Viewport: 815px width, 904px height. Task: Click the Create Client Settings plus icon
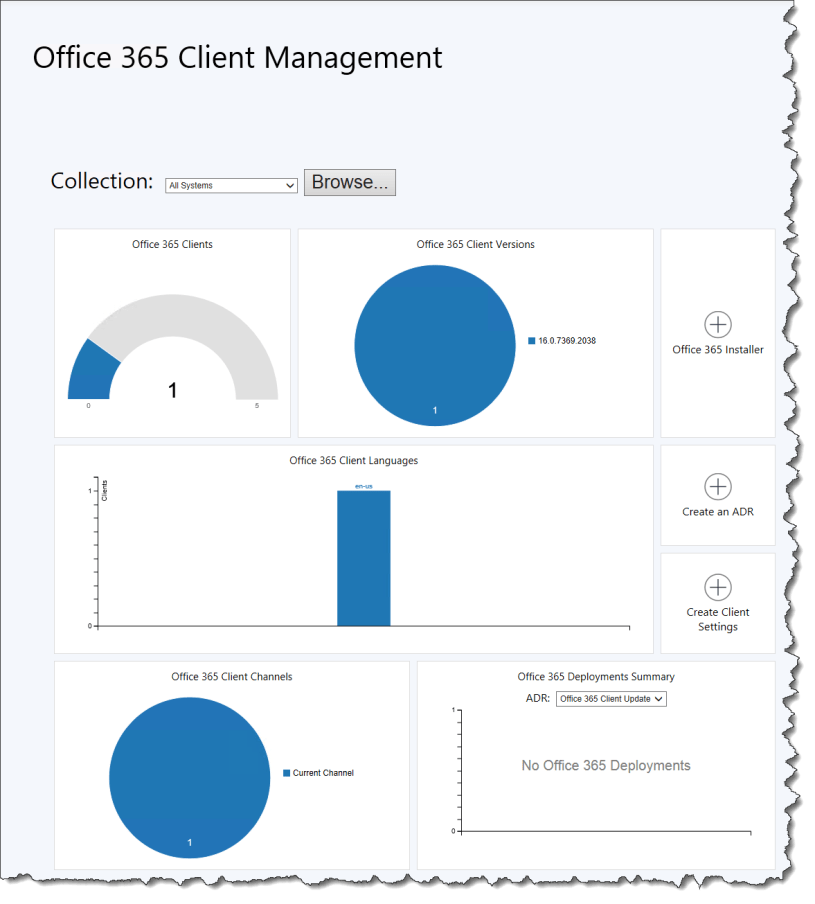(x=718, y=587)
